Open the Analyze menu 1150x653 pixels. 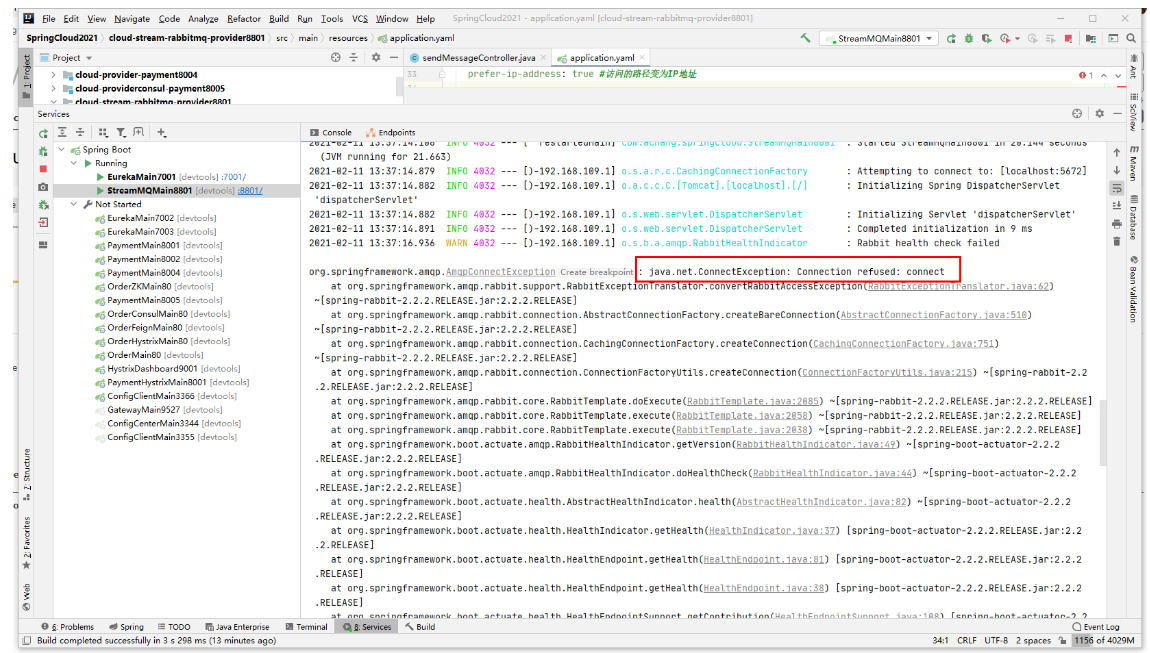[x=203, y=18]
